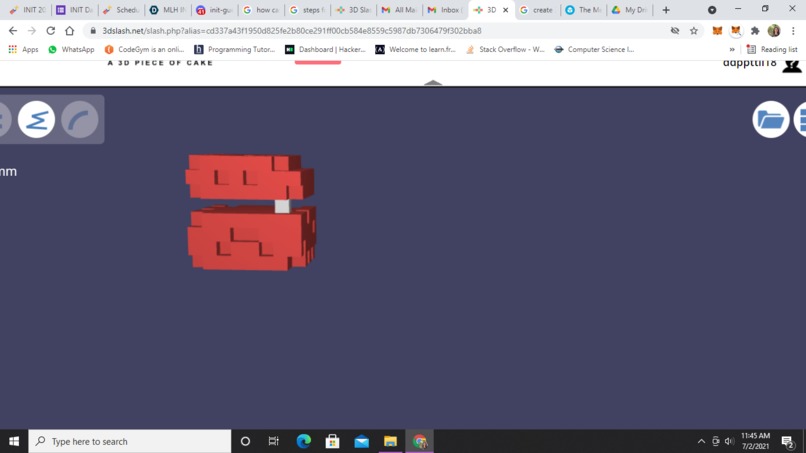Switch to the 'MLH' browser tab
Image resolution: width=806 pixels, height=453 pixels.
[168, 10]
